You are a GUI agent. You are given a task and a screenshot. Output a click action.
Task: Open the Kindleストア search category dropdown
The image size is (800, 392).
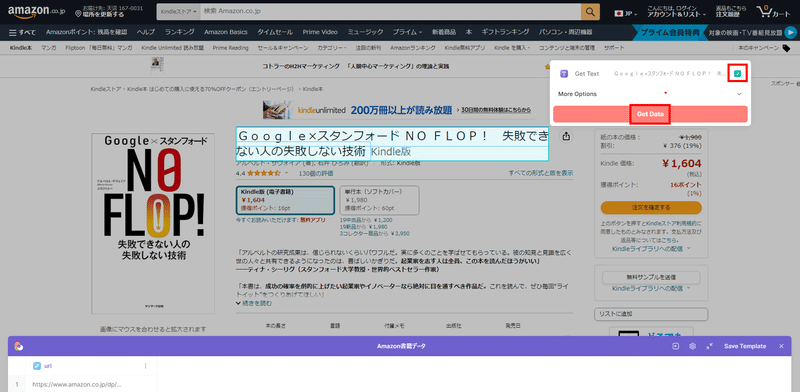tap(178, 11)
